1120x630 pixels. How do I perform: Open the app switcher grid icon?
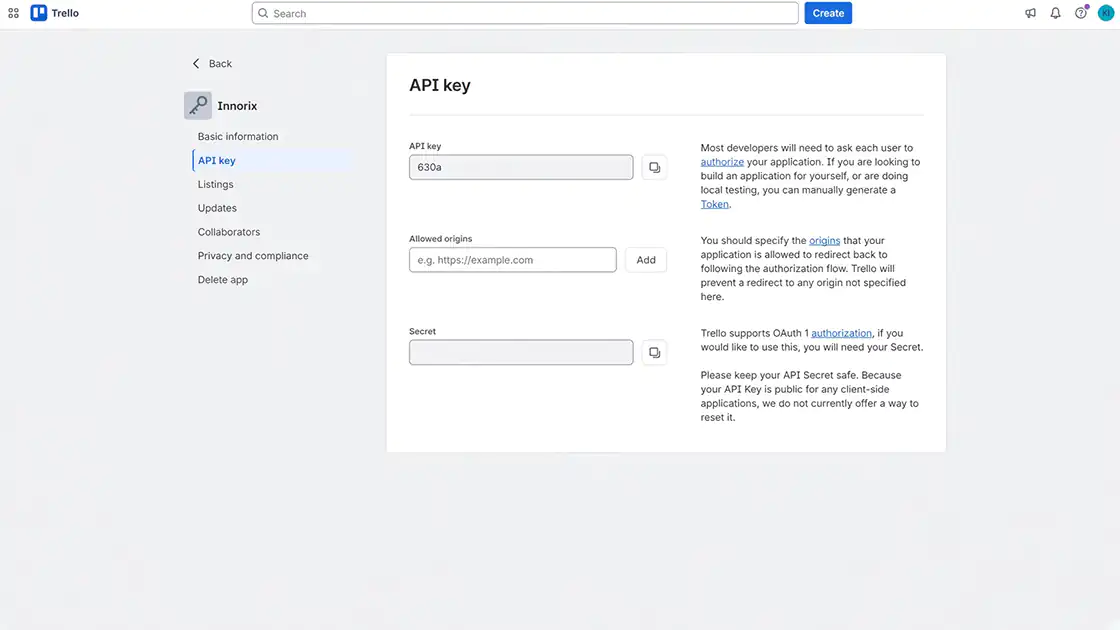click(14, 13)
